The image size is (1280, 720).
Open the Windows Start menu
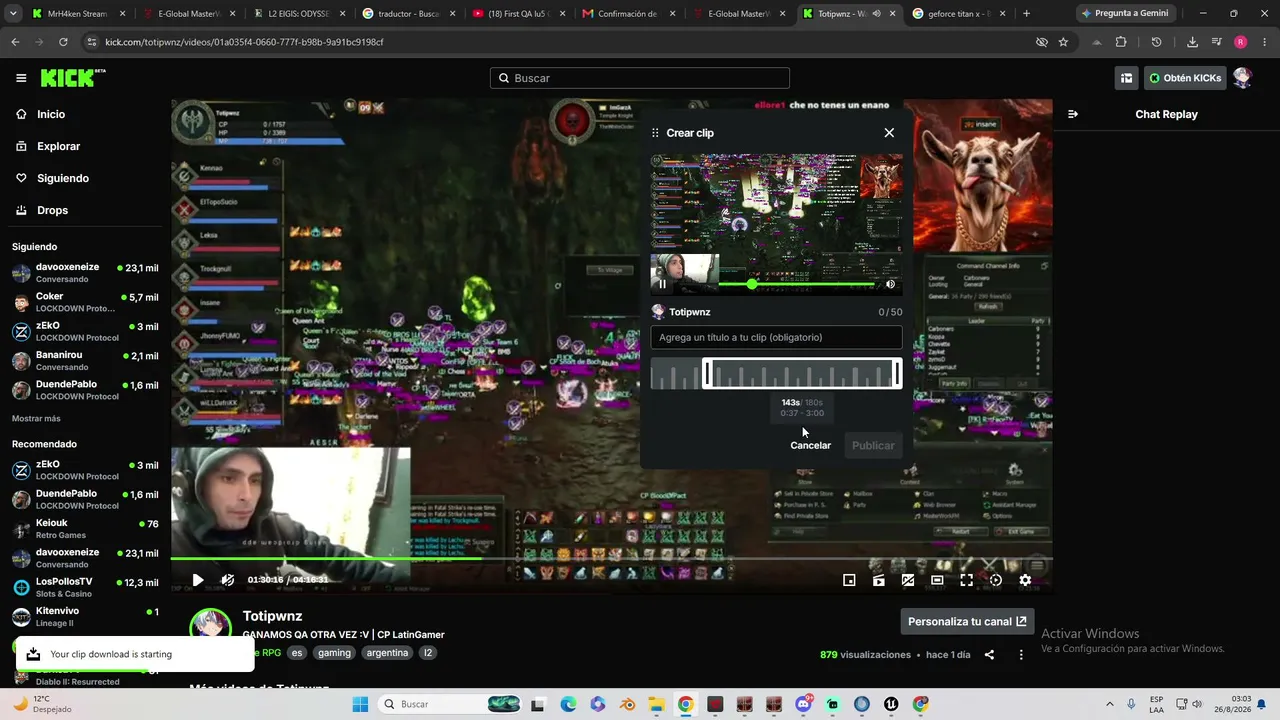(361, 704)
